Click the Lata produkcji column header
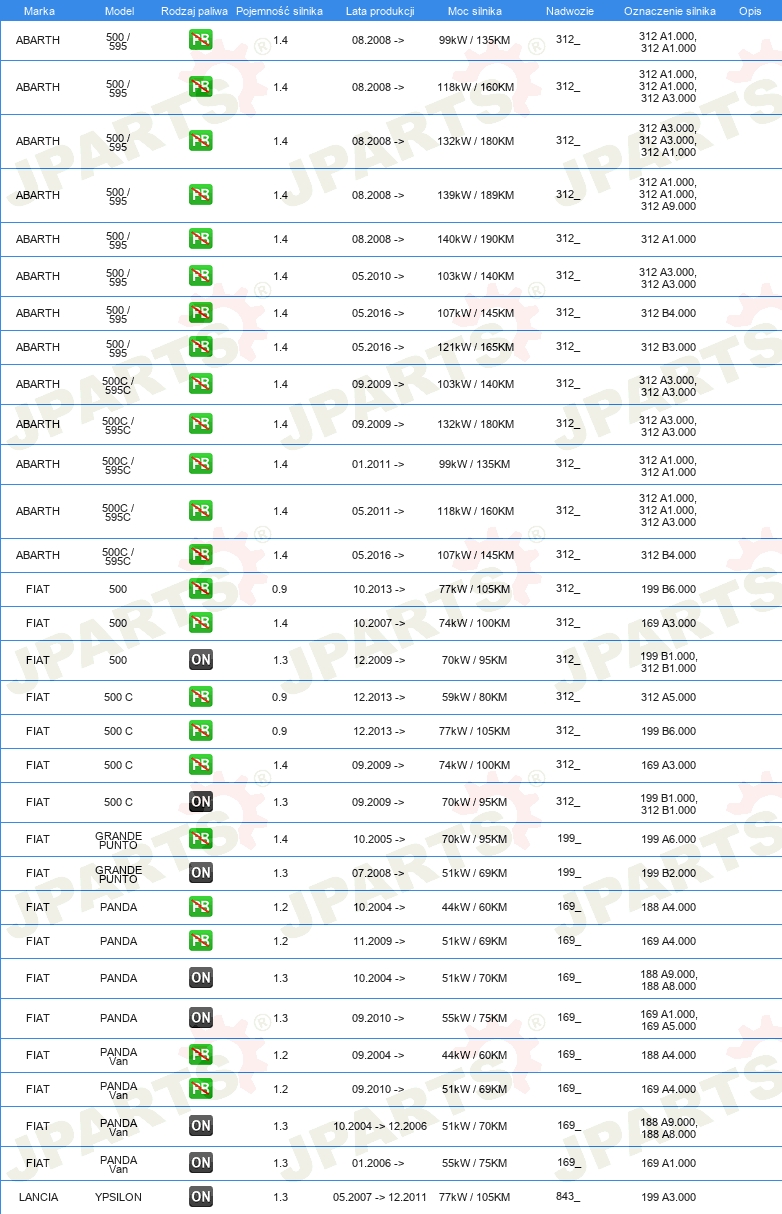 pyautogui.click(x=379, y=11)
